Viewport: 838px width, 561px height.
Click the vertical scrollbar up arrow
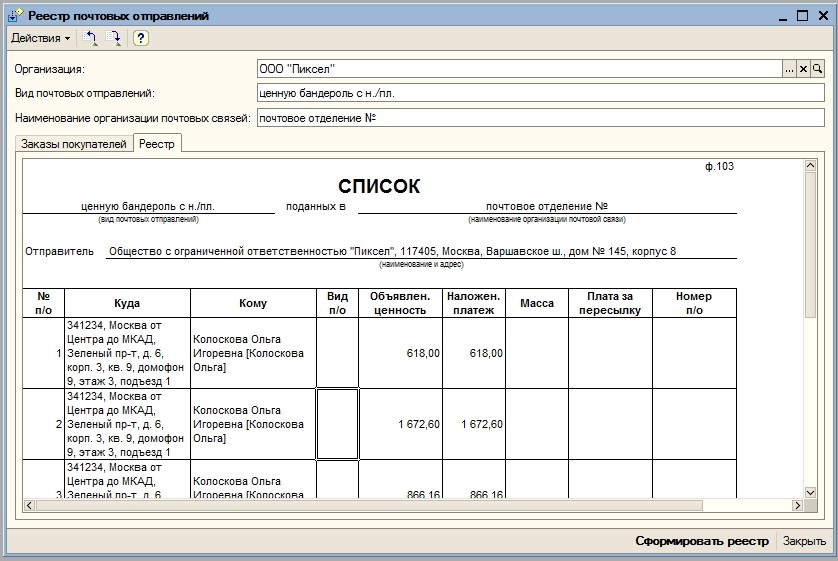810,166
